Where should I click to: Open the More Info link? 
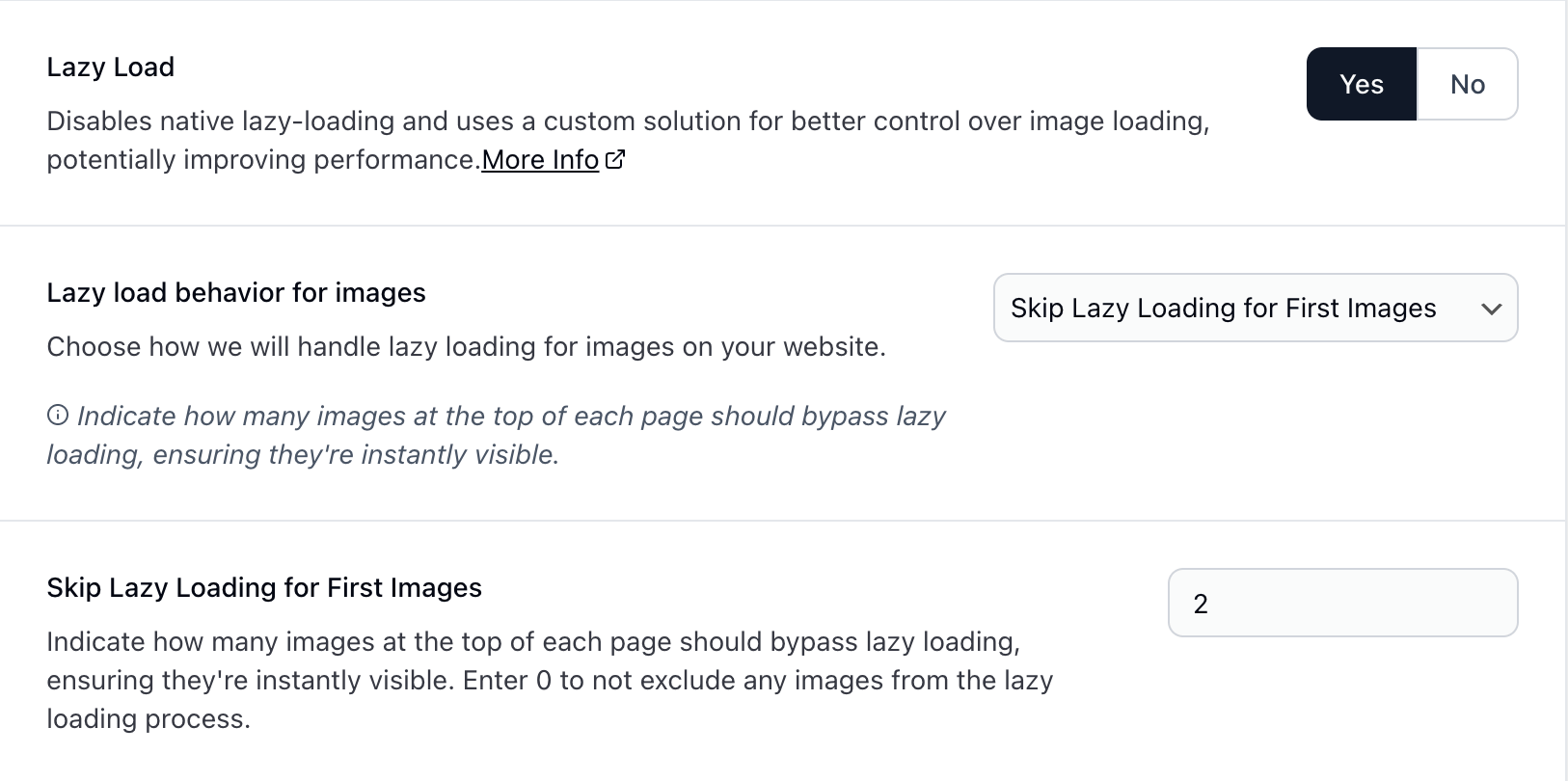540,160
